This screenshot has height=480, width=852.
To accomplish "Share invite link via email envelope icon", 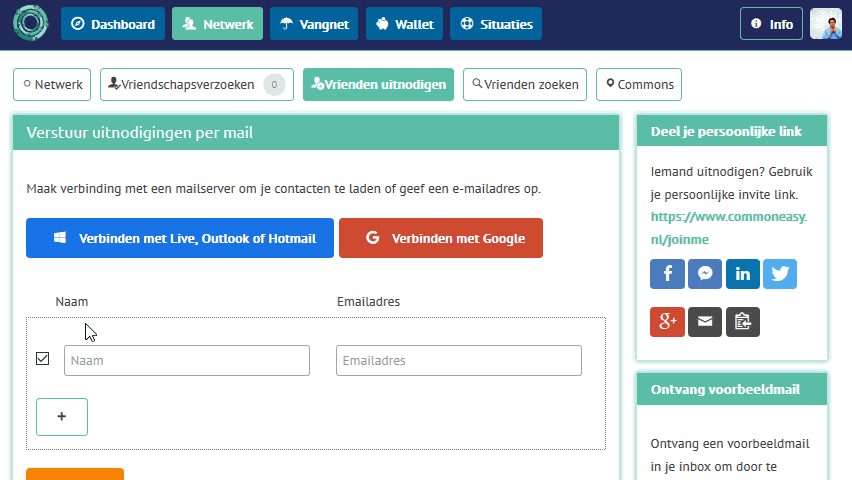I will coord(705,321).
